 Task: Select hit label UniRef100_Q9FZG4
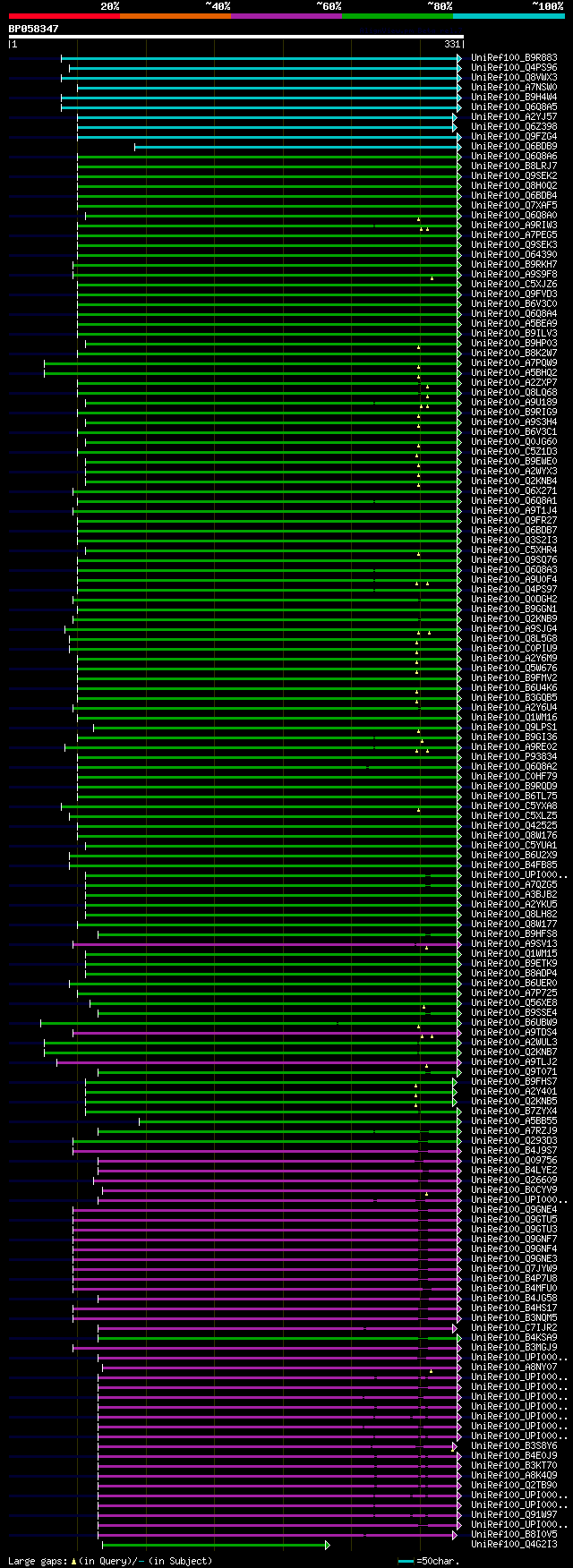tap(514, 137)
